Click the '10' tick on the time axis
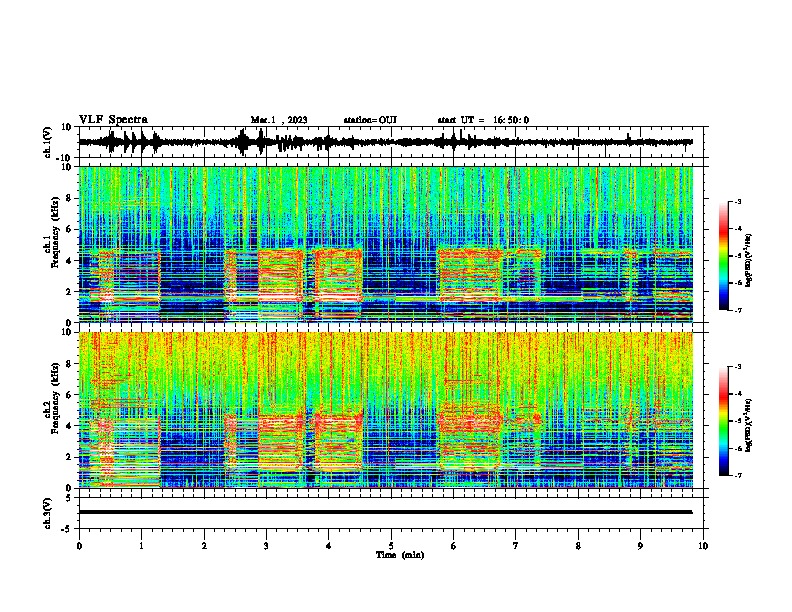 pos(703,546)
